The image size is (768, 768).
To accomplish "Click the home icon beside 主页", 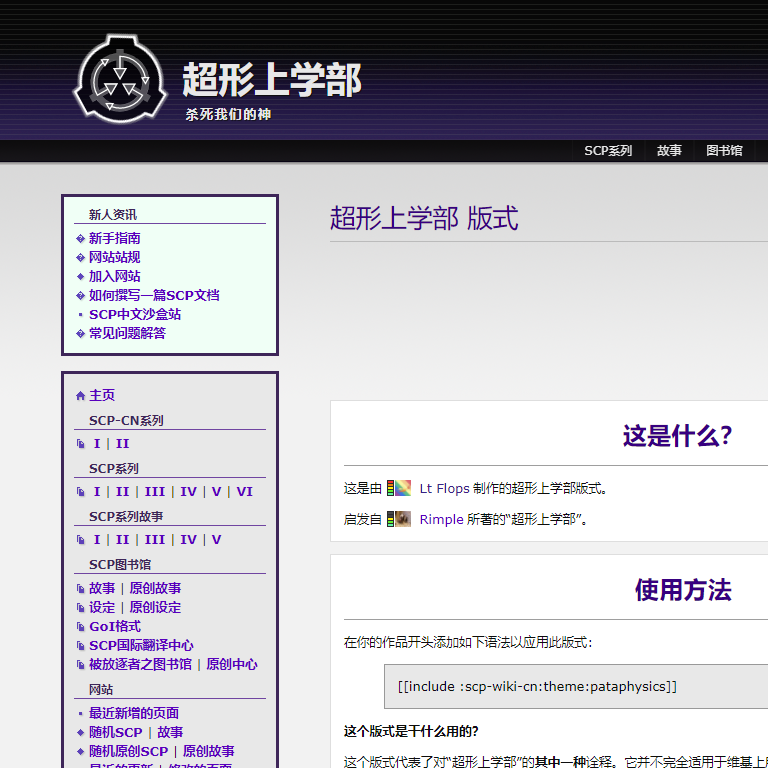I will click(80, 396).
